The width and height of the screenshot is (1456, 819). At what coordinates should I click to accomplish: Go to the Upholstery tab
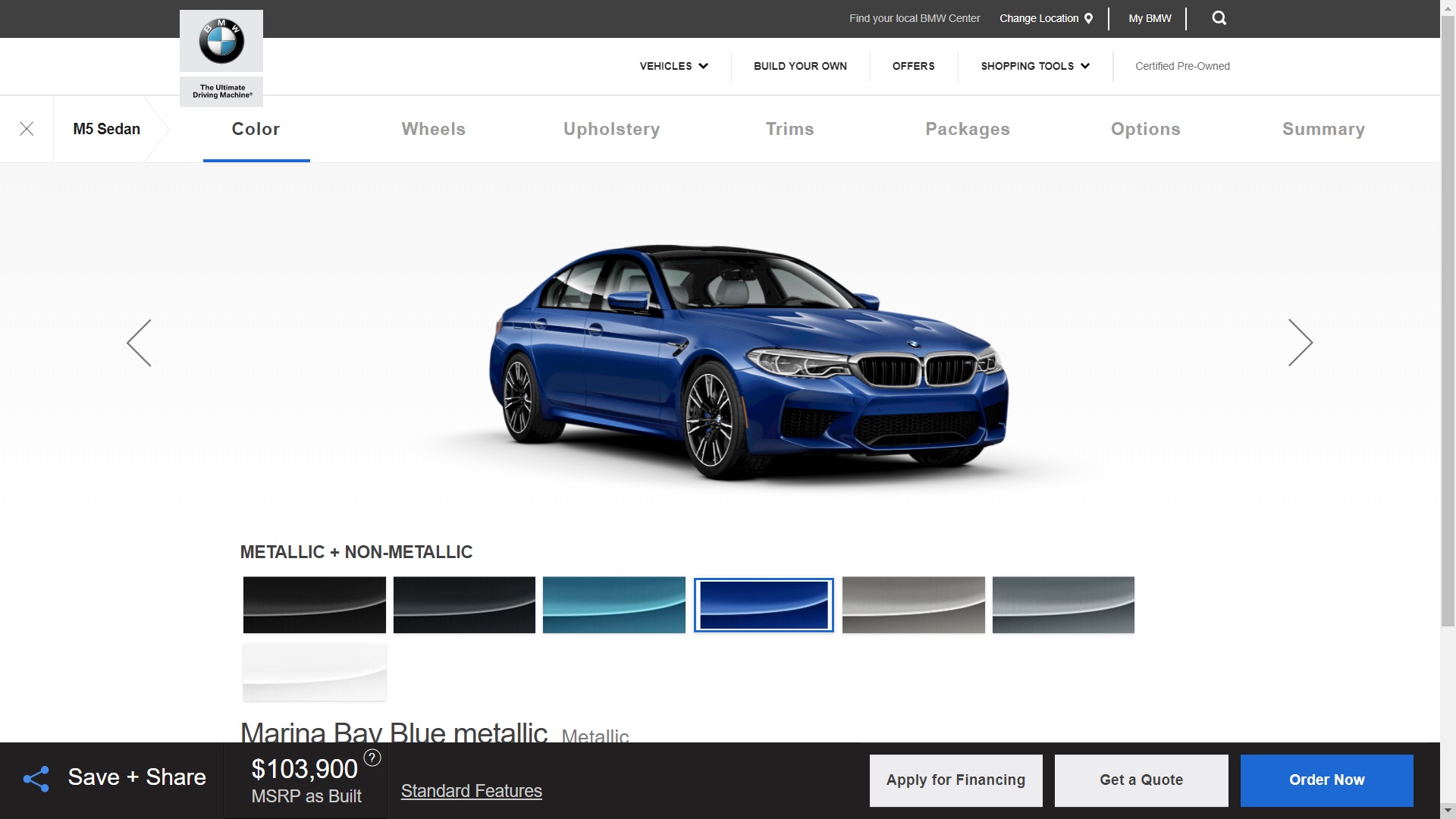point(611,129)
